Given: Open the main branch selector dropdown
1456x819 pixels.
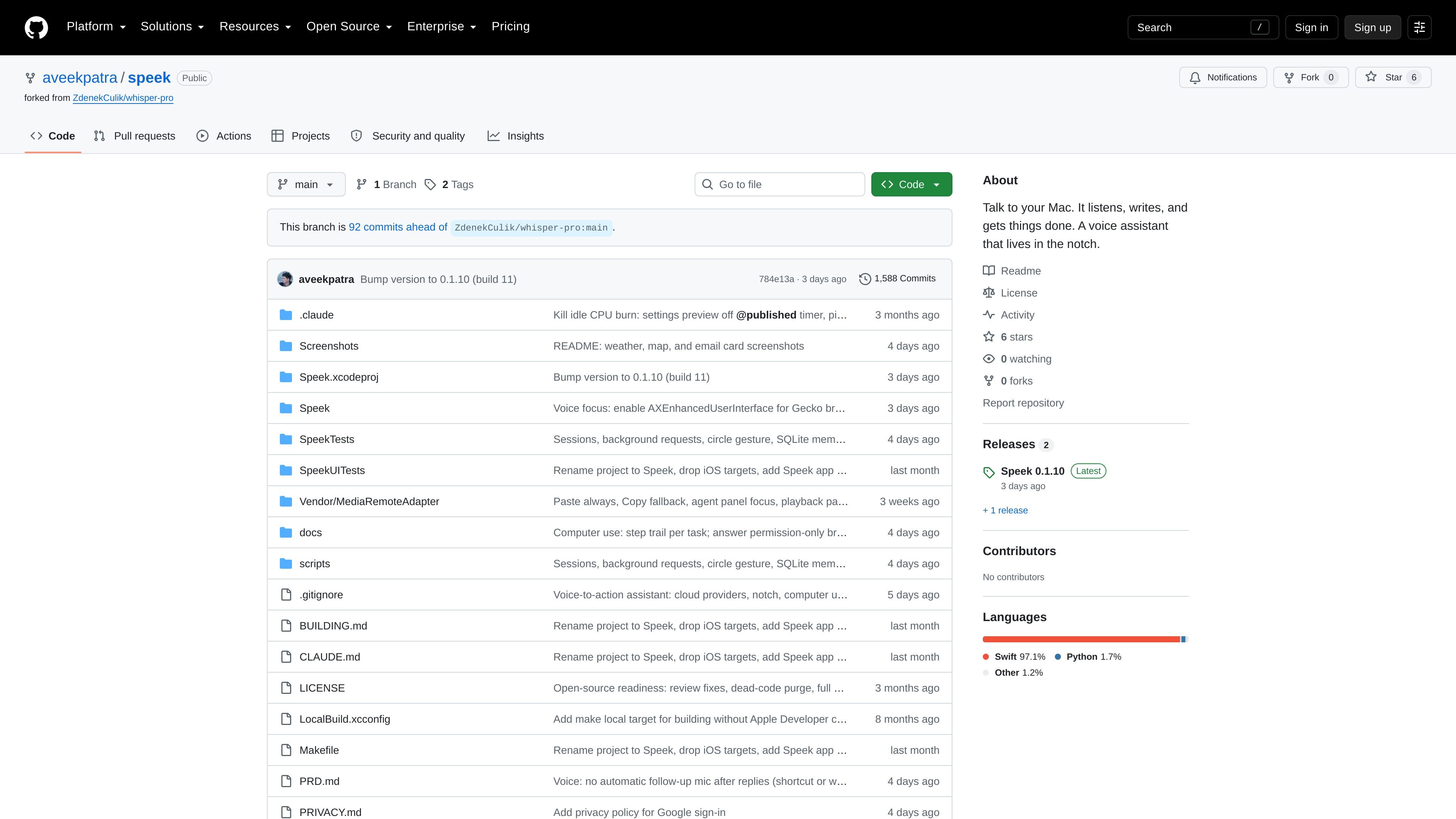Looking at the screenshot, I should [306, 184].
